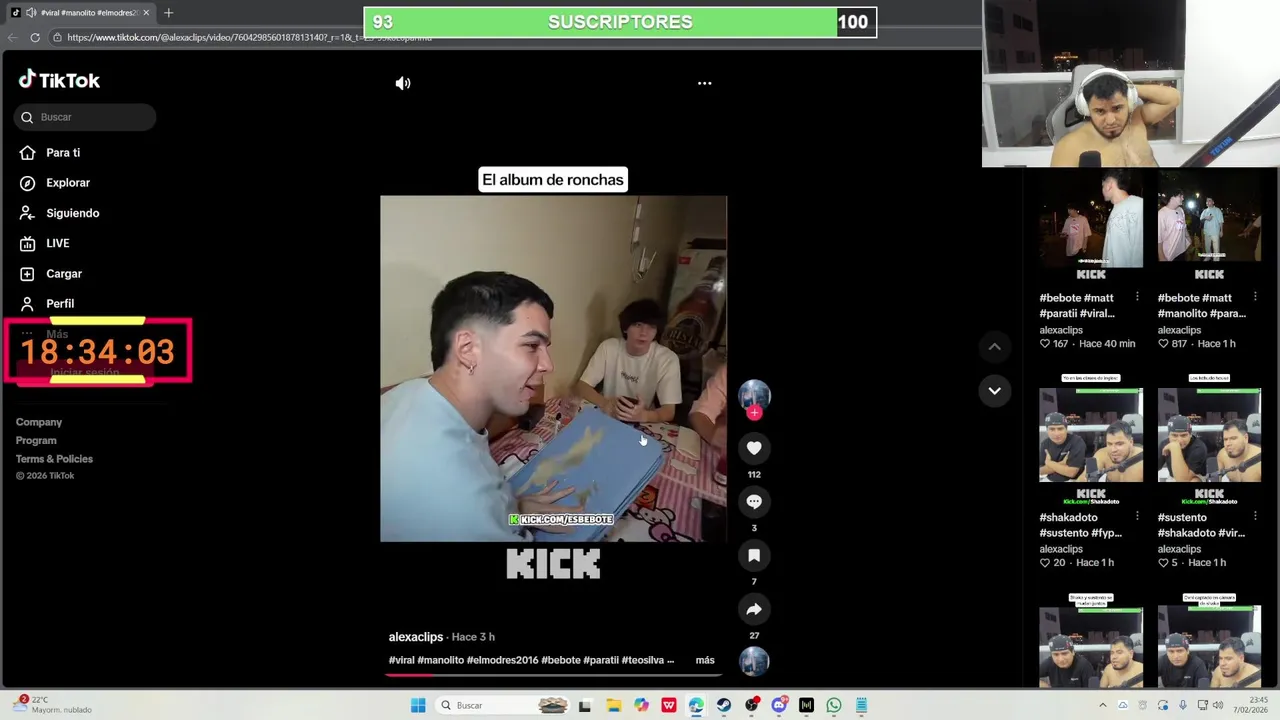Open a new browser tab
The width and height of the screenshot is (1280, 720).
coord(168,13)
